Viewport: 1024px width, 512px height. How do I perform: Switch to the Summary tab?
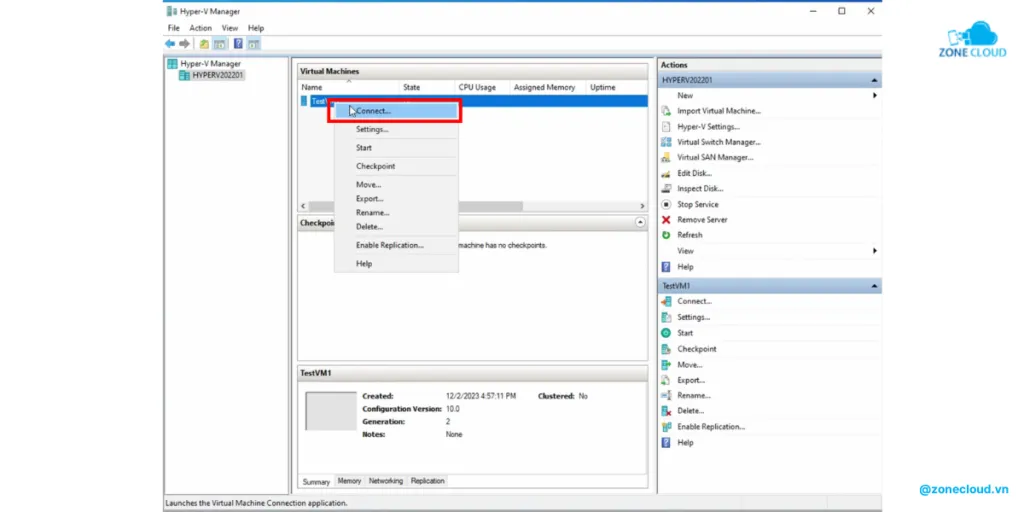[x=316, y=482]
